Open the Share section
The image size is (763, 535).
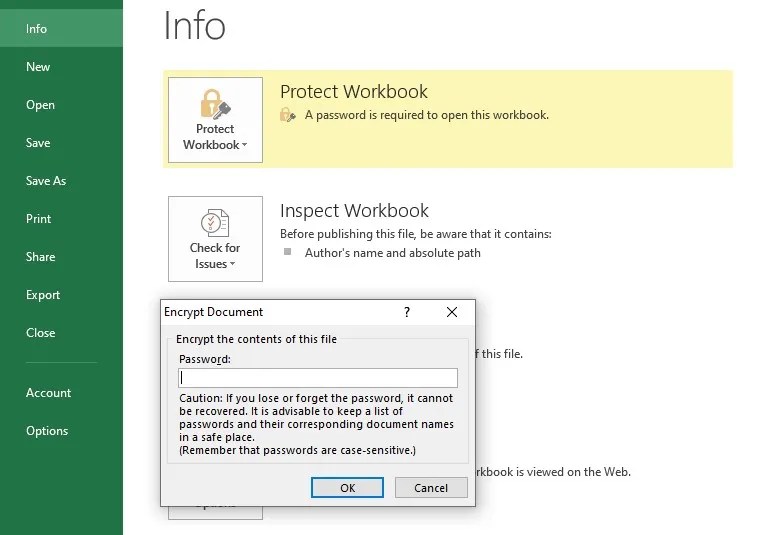point(61,257)
